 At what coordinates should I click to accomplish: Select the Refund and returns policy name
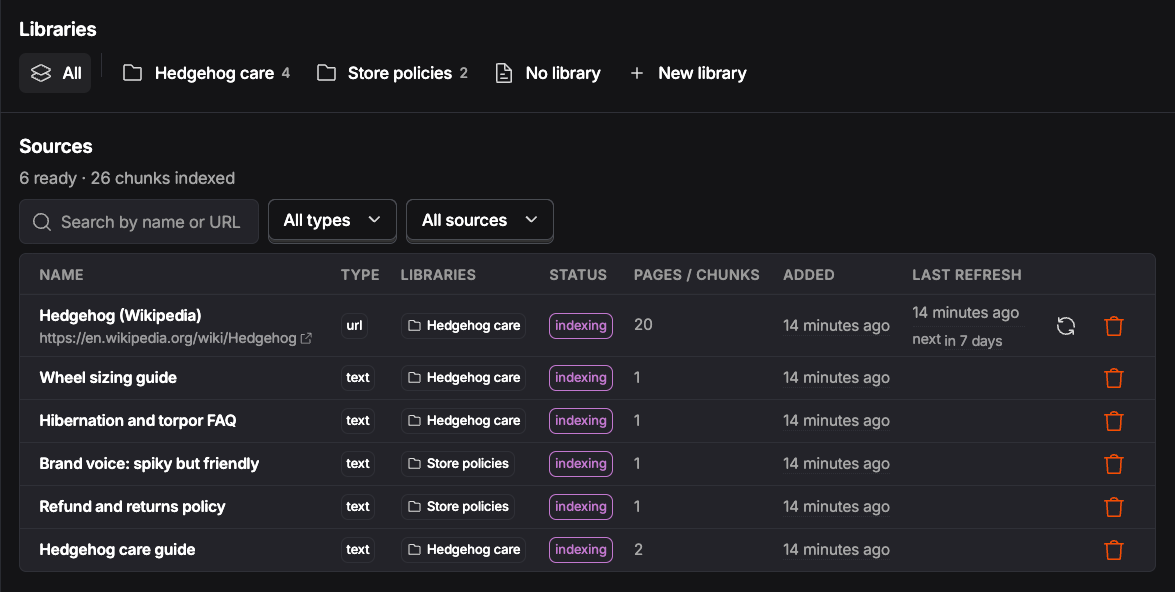(132, 507)
